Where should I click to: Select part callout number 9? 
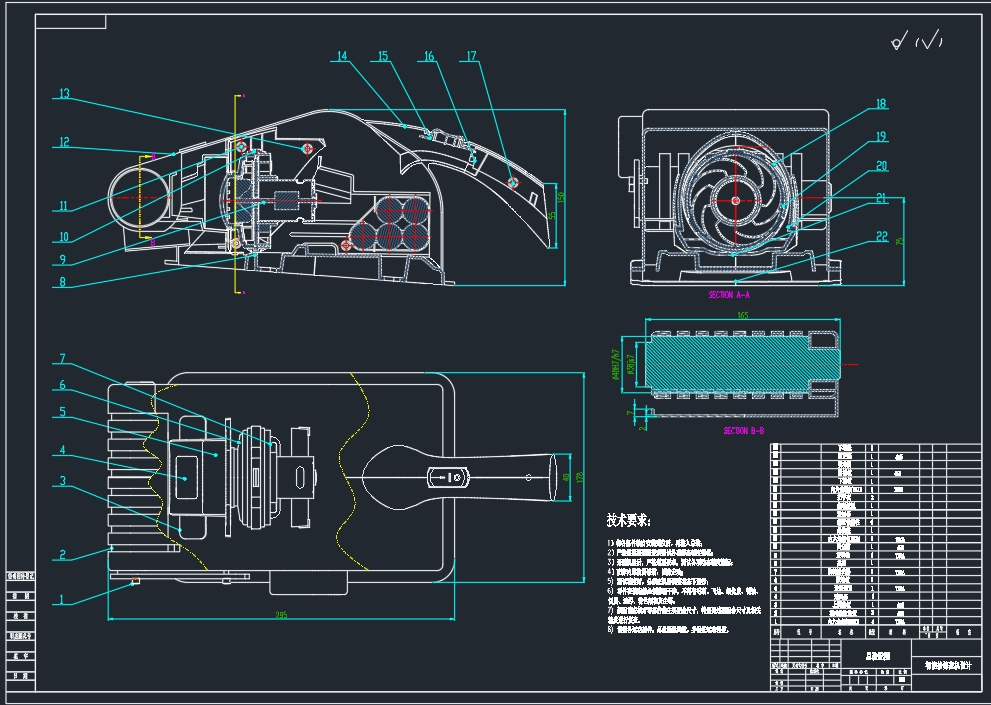coord(62,259)
